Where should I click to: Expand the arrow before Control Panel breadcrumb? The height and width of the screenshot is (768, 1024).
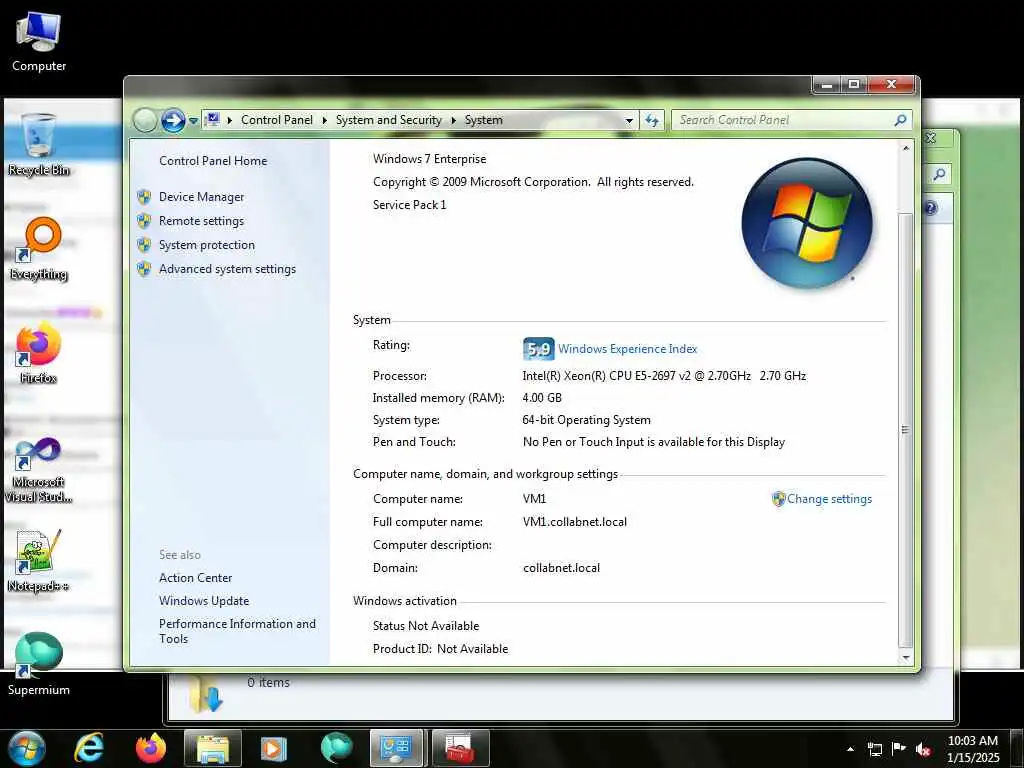[x=230, y=120]
